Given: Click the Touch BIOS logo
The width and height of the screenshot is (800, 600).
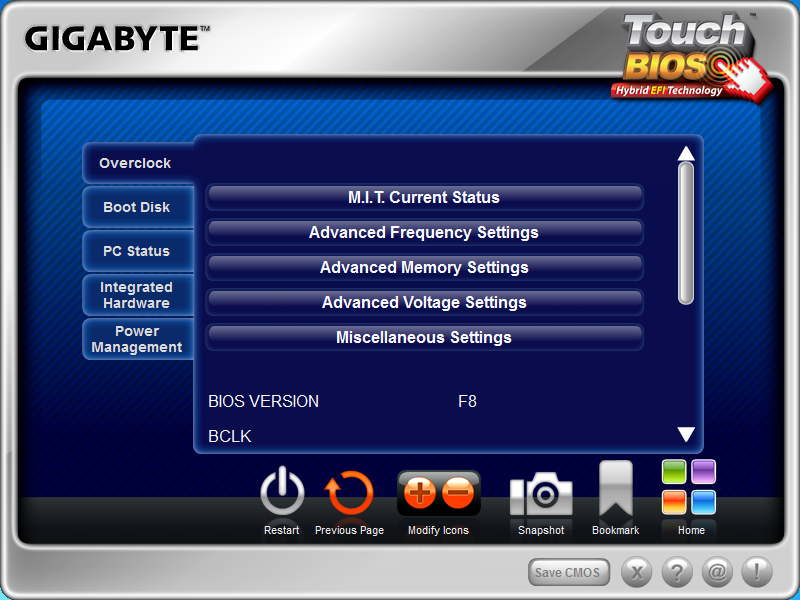Looking at the screenshot, I should [691, 57].
